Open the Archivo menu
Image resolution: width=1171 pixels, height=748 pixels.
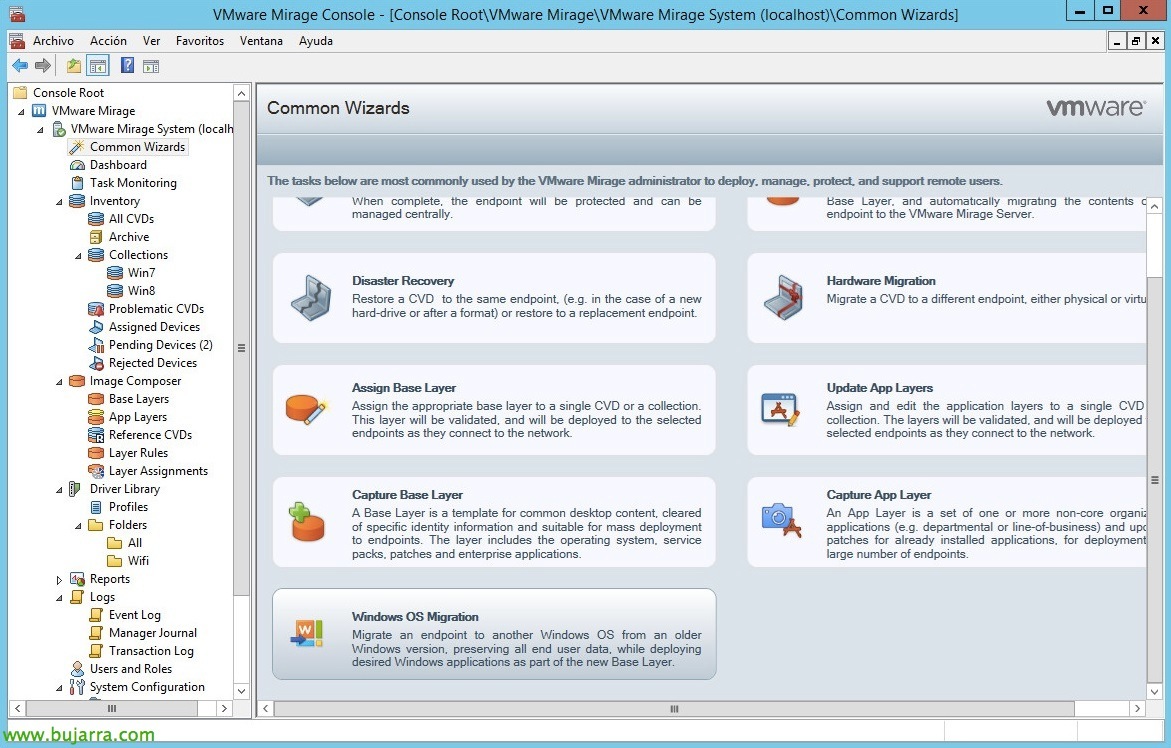coord(53,41)
